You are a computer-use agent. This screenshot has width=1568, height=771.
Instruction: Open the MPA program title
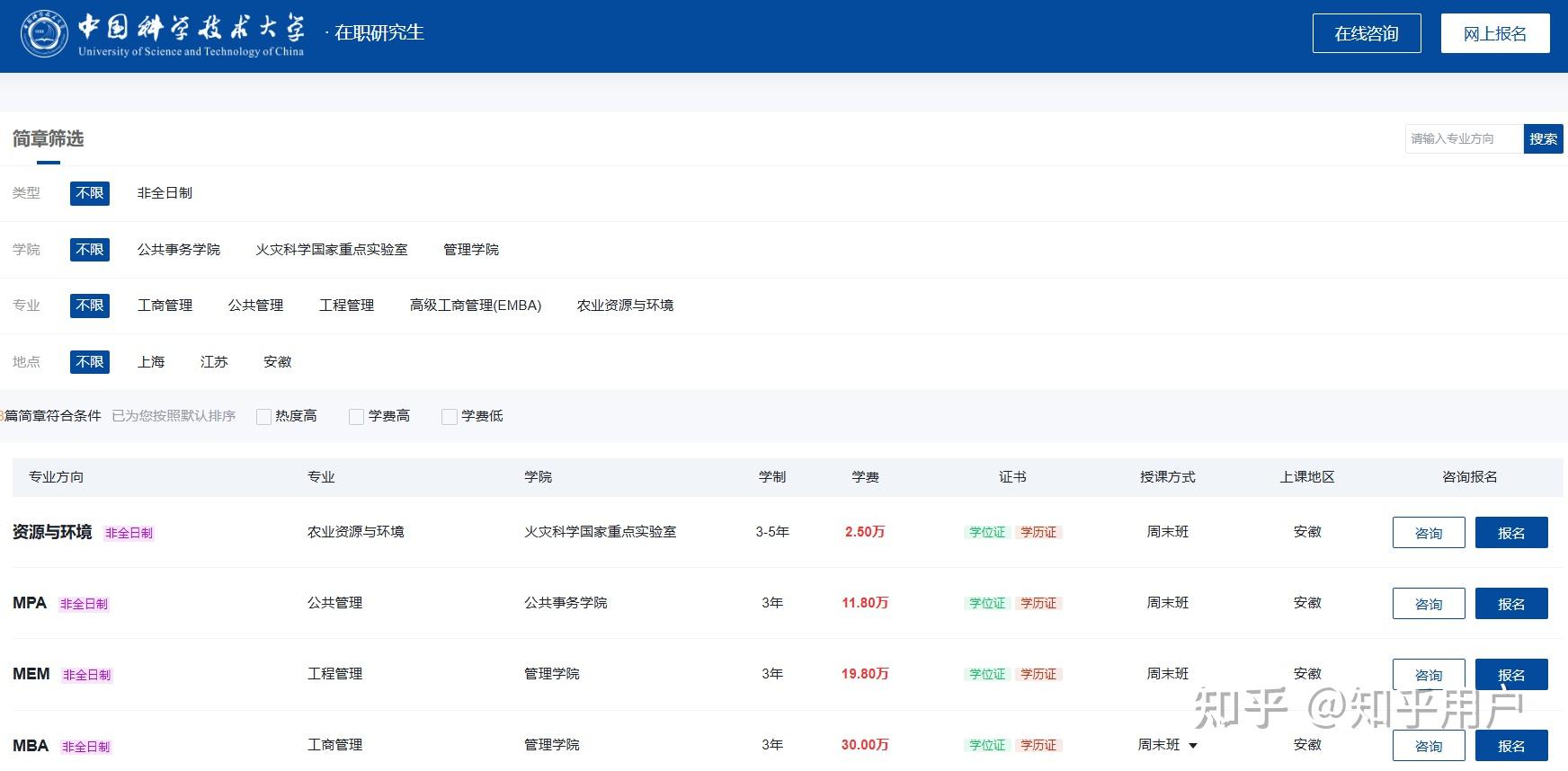coord(30,603)
